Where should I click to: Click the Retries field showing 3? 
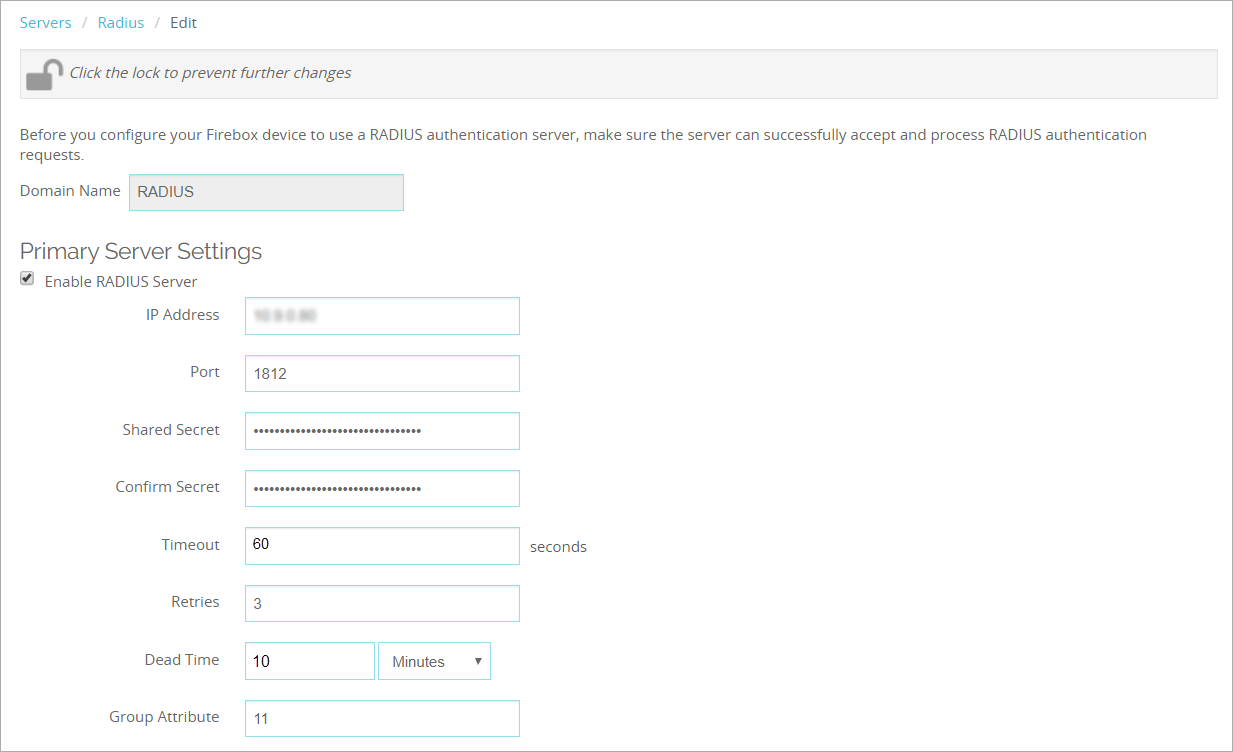[381, 603]
